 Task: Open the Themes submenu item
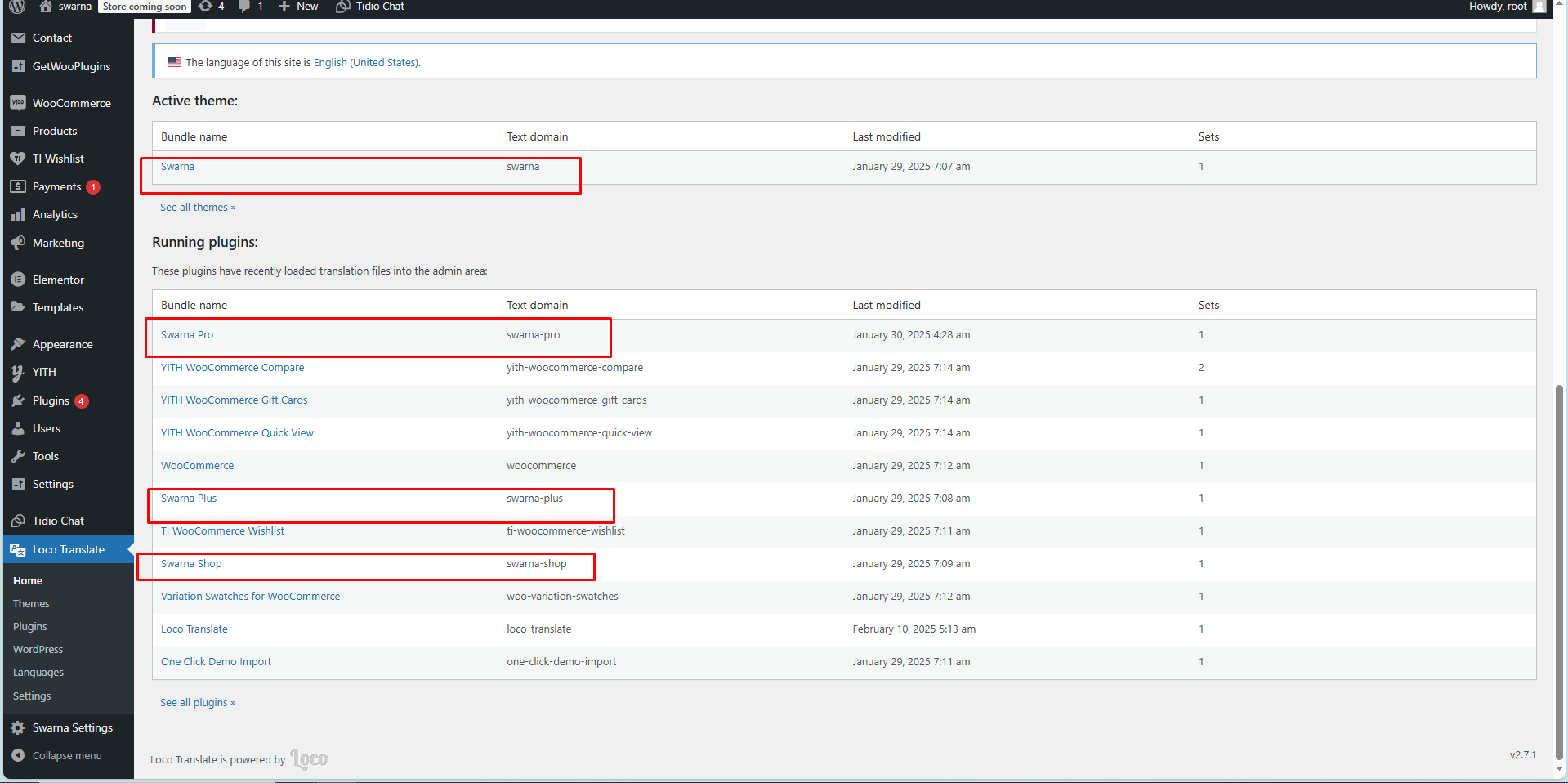click(31, 603)
